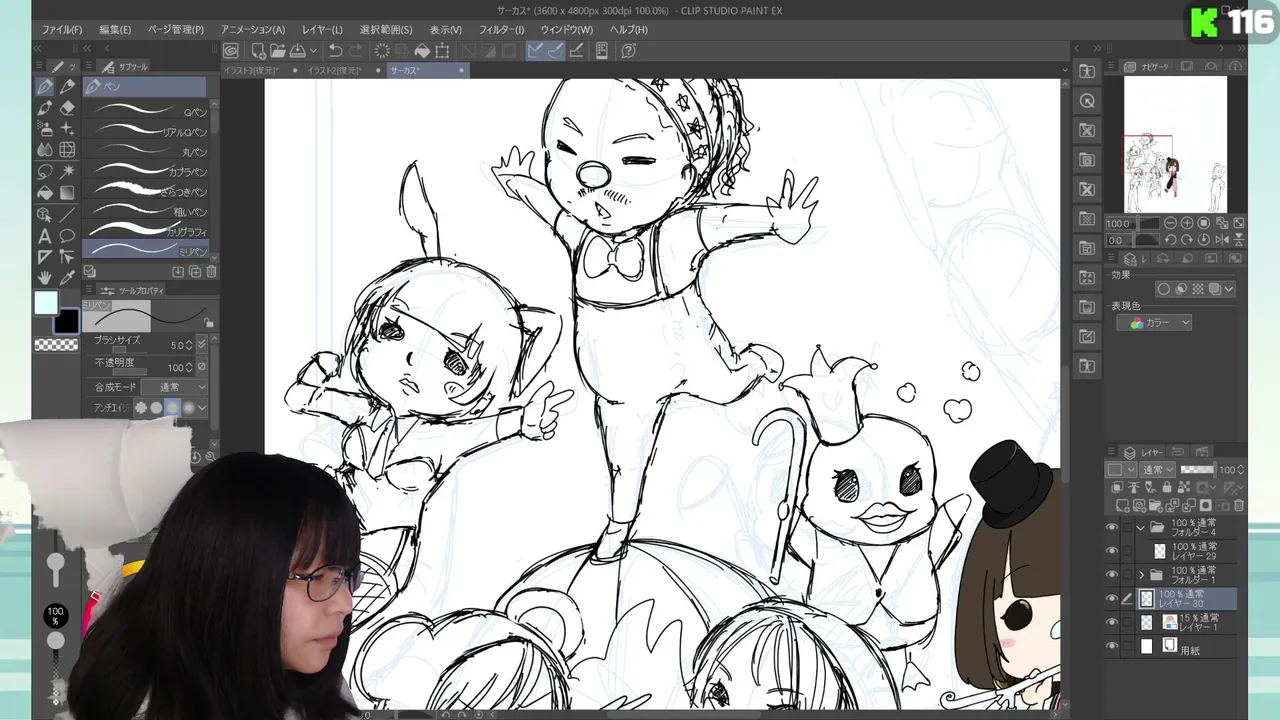Select the Blend tool

coord(45,150)
